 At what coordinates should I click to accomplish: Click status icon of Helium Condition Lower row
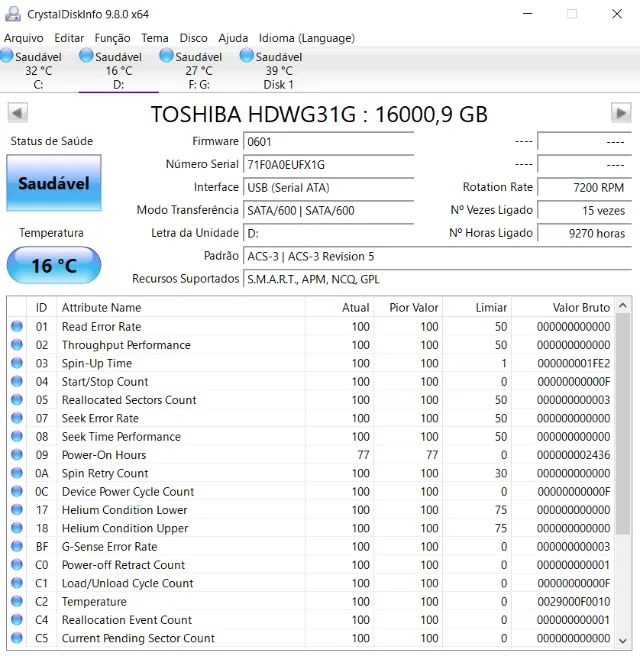tap(17, 510)
